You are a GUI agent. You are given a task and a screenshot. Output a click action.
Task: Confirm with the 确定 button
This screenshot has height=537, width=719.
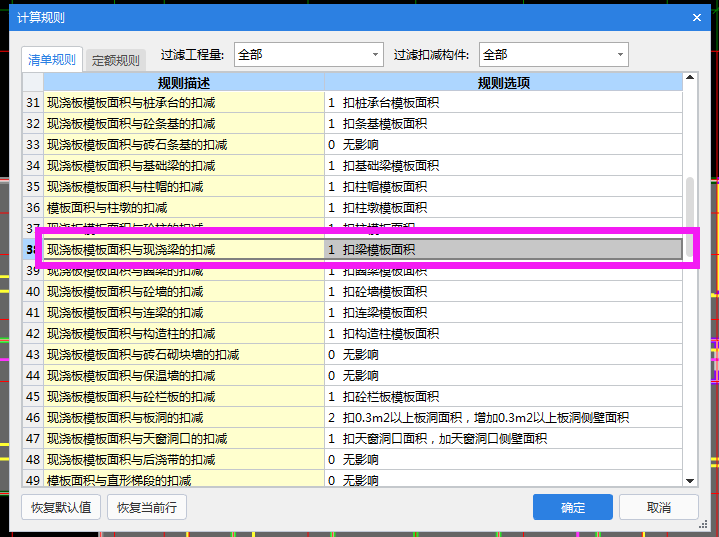point(573,507)
